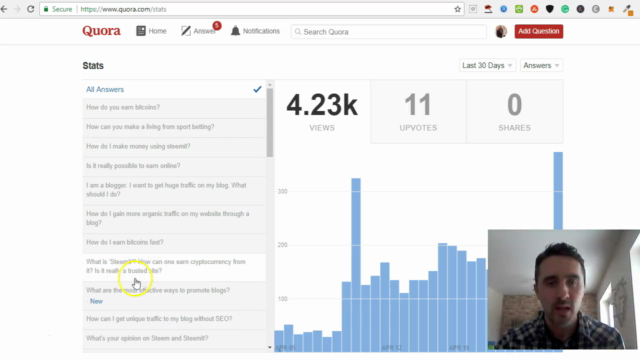Screen dimensions: 640x360
Task: Click the Quora logo
Action: (101, 31)
